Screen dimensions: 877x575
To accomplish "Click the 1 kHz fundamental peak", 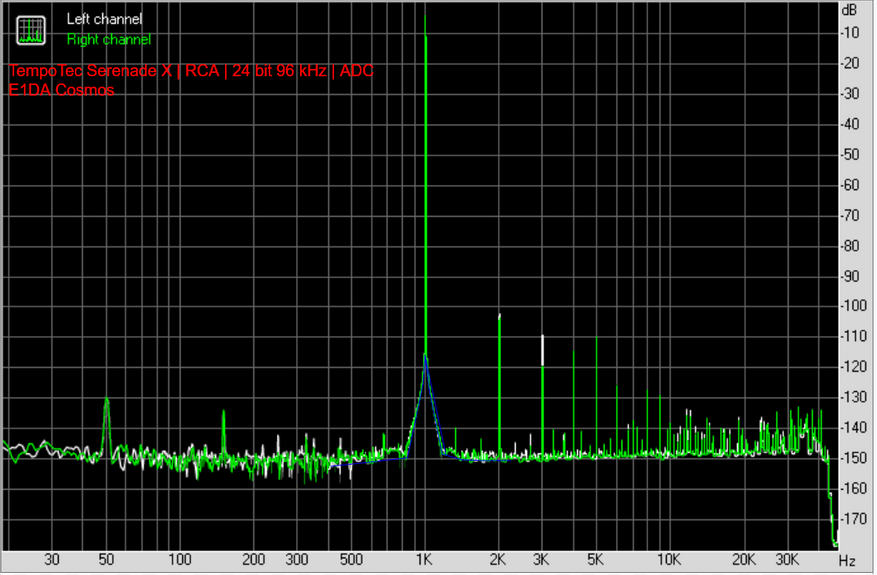I will pos(426,185).
